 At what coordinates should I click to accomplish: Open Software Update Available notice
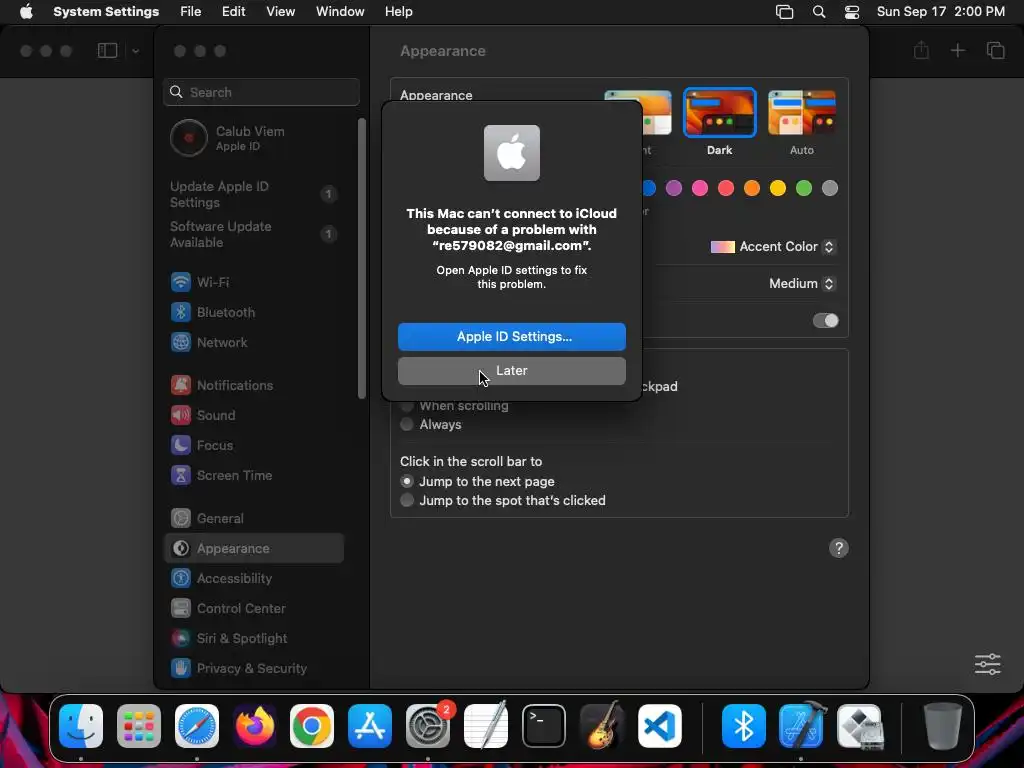[x=255, y=234]
